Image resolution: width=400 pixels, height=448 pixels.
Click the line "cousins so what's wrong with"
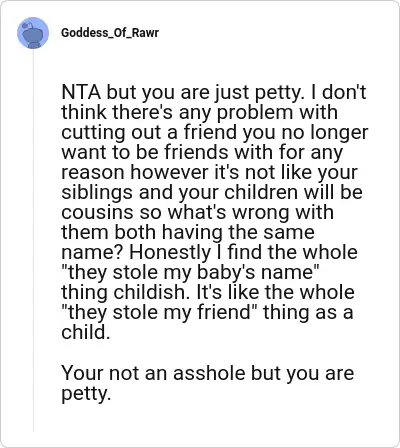tap(197, 212)
